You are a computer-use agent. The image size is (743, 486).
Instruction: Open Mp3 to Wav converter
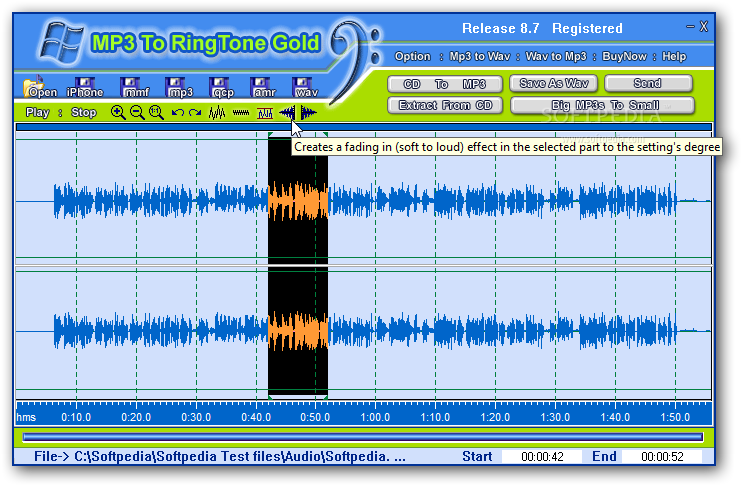click(480, 56)
